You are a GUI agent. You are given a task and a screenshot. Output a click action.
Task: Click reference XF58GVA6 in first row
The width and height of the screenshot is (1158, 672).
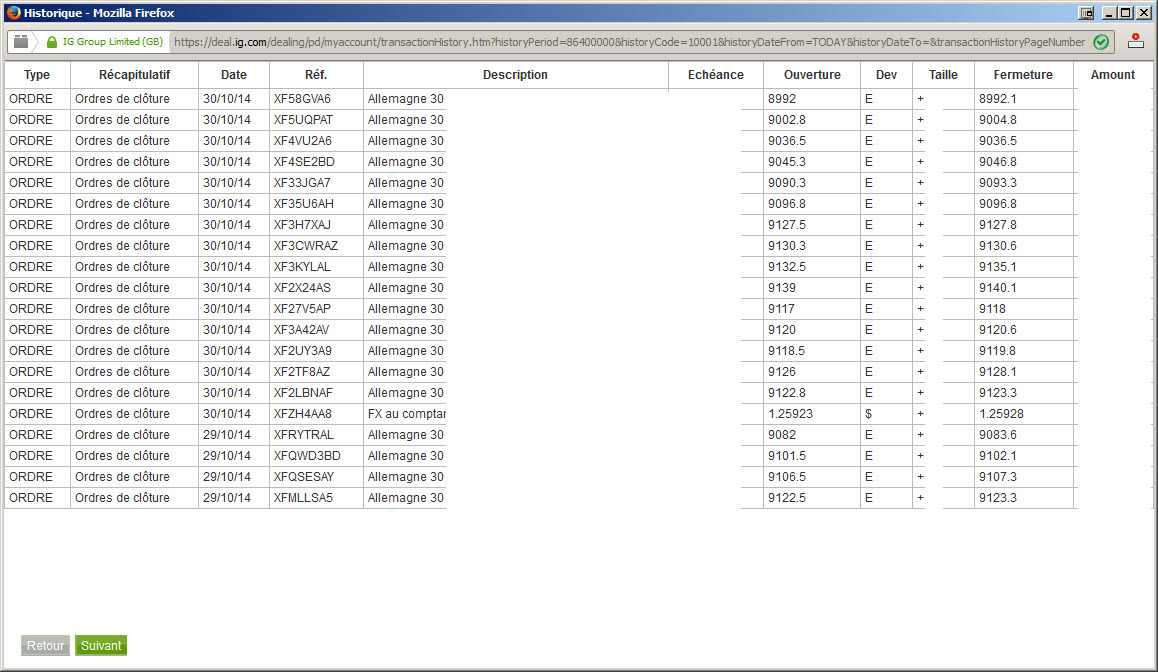coord(302,99)
